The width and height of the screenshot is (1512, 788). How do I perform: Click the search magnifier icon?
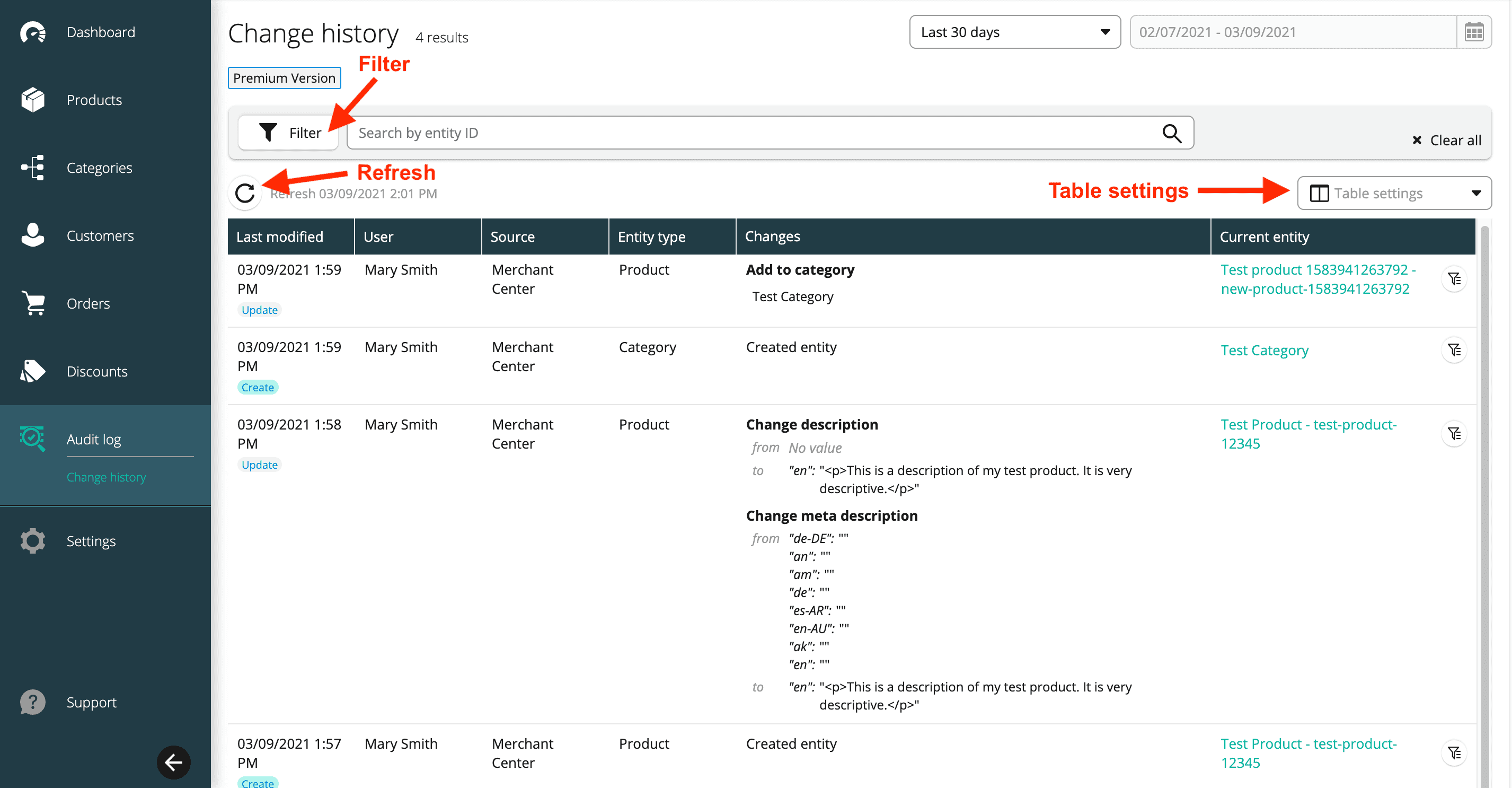(1172, 133)
